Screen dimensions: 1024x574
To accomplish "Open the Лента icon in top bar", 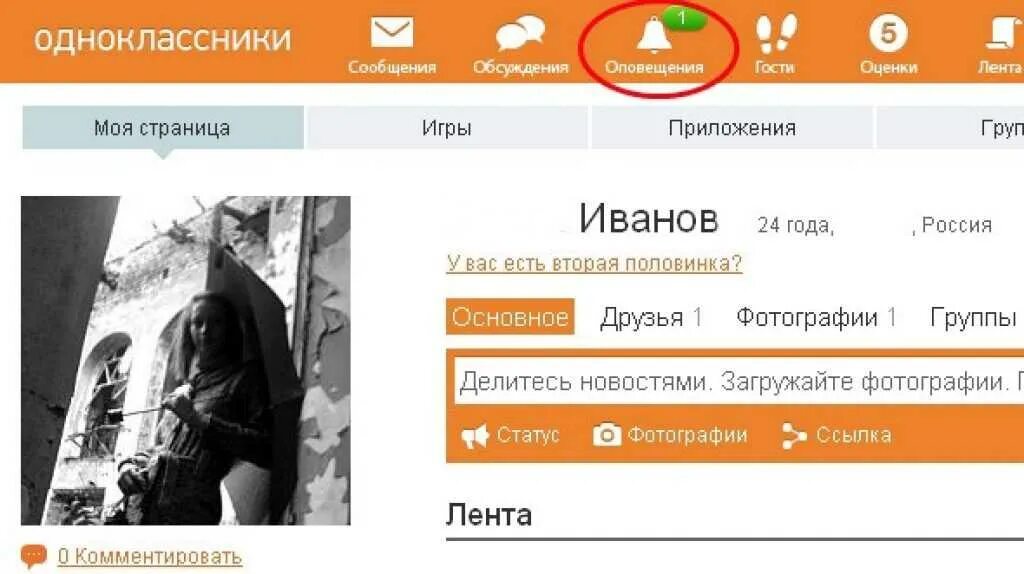I will (x=1004, y=33).
